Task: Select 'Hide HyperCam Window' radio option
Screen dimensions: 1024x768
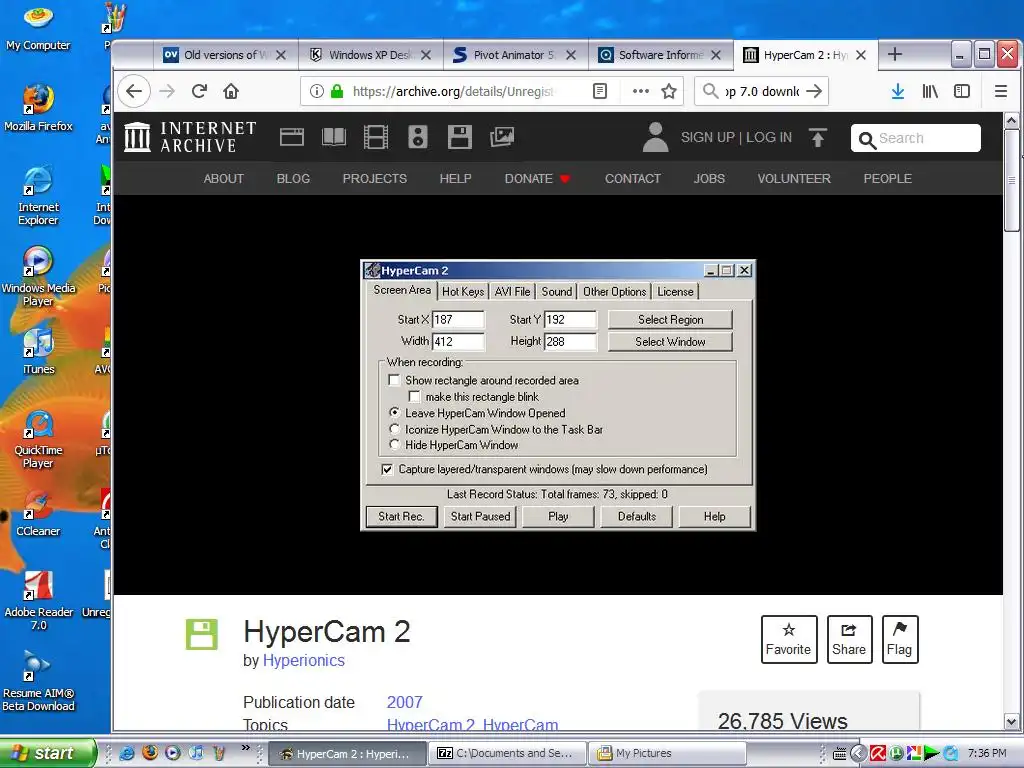Action: 394,445
